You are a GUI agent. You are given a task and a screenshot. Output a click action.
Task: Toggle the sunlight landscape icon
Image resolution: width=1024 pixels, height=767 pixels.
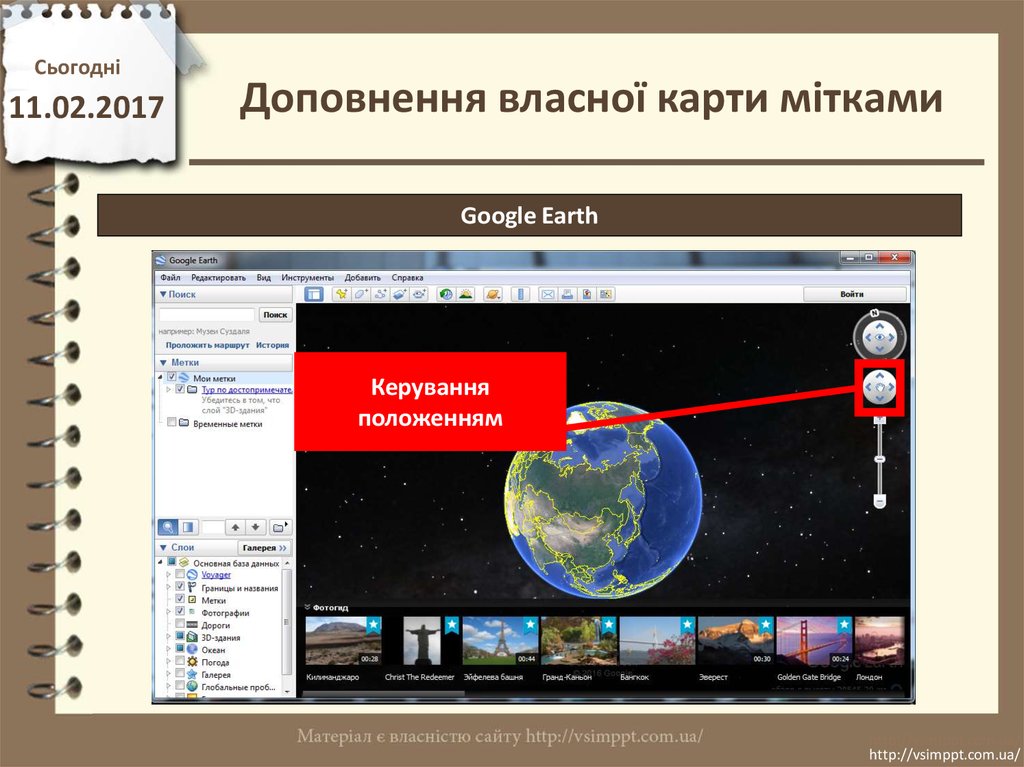click(466, 294)
